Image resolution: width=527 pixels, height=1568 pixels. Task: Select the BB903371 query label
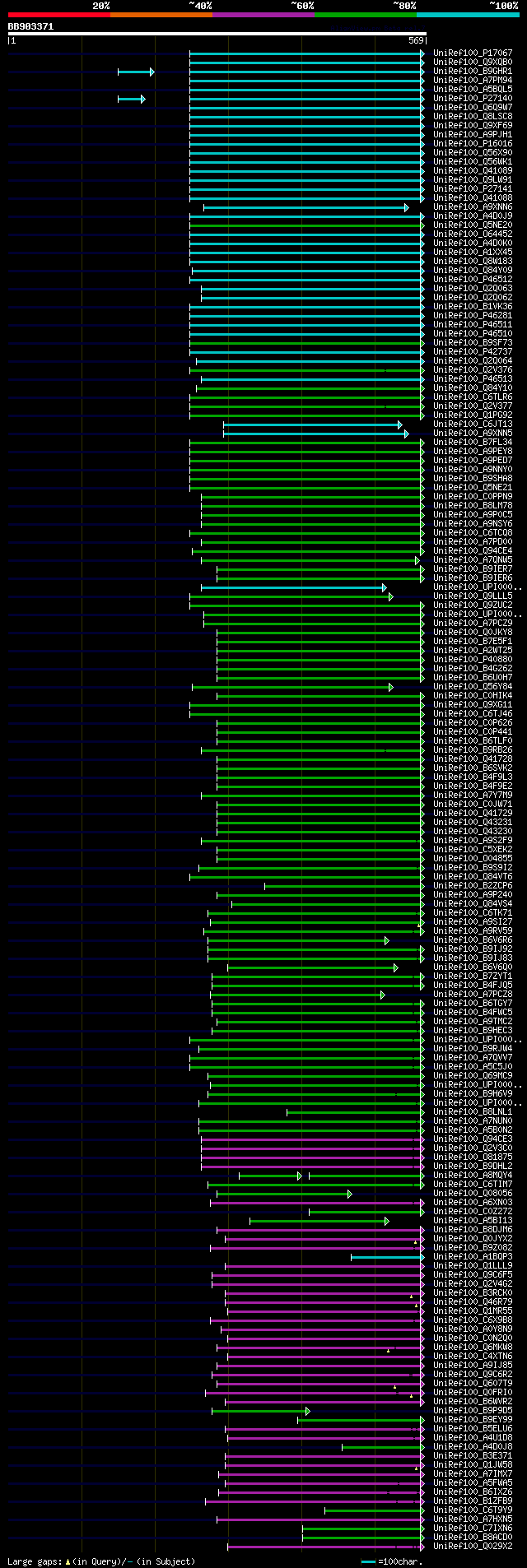(30, 26)
